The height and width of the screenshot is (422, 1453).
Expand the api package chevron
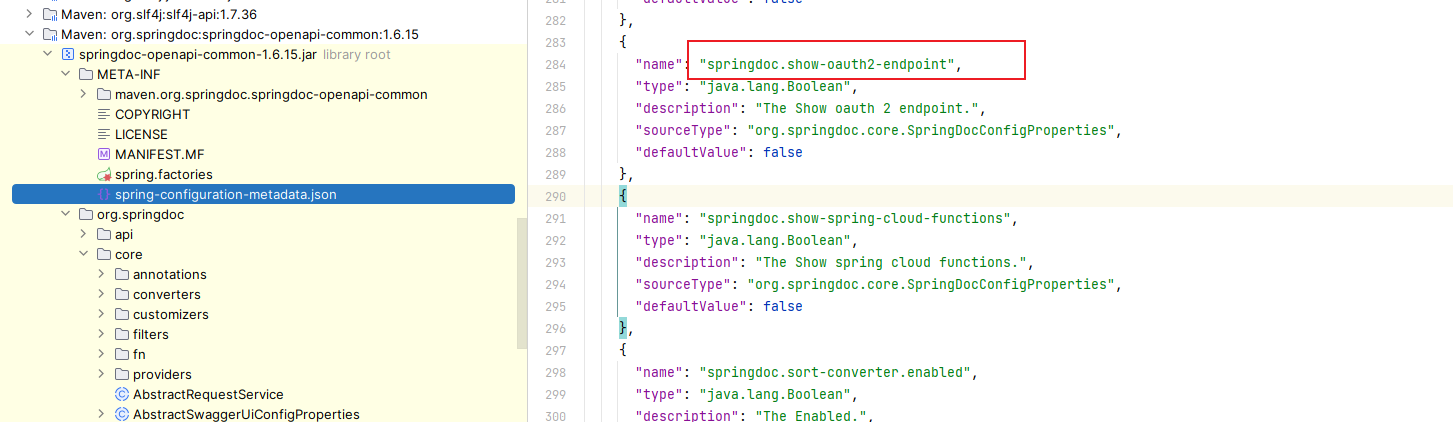pyautogui.click(x=83, y=234)
